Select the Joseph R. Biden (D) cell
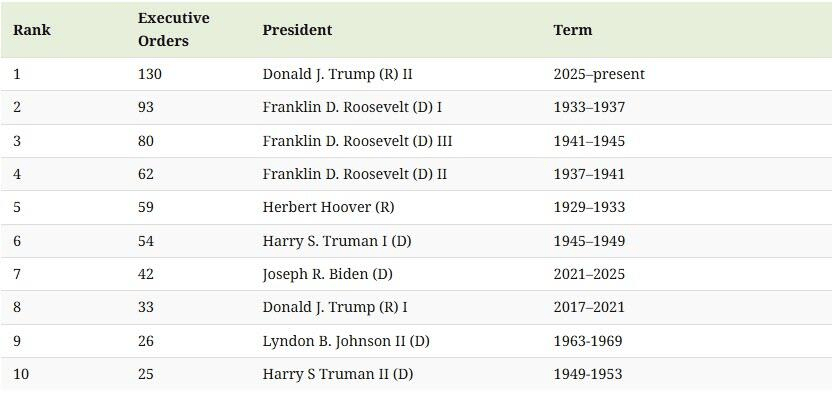This screenshot has width=834, height=394. click(328, 274)
